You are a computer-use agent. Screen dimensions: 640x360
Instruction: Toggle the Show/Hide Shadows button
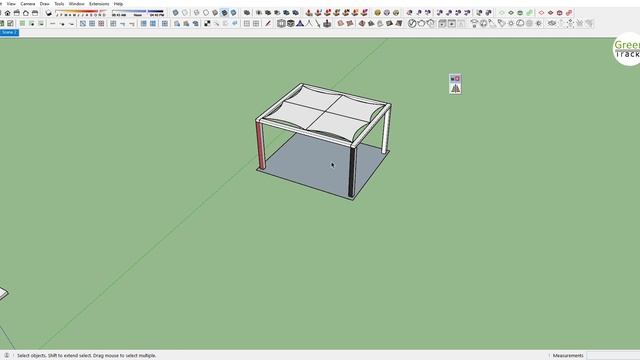click(49, 13)
